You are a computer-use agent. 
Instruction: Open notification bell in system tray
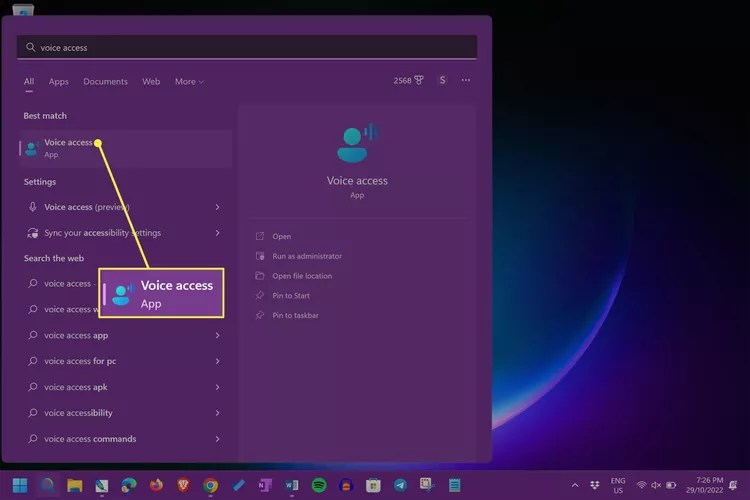(x=733, y=485)
